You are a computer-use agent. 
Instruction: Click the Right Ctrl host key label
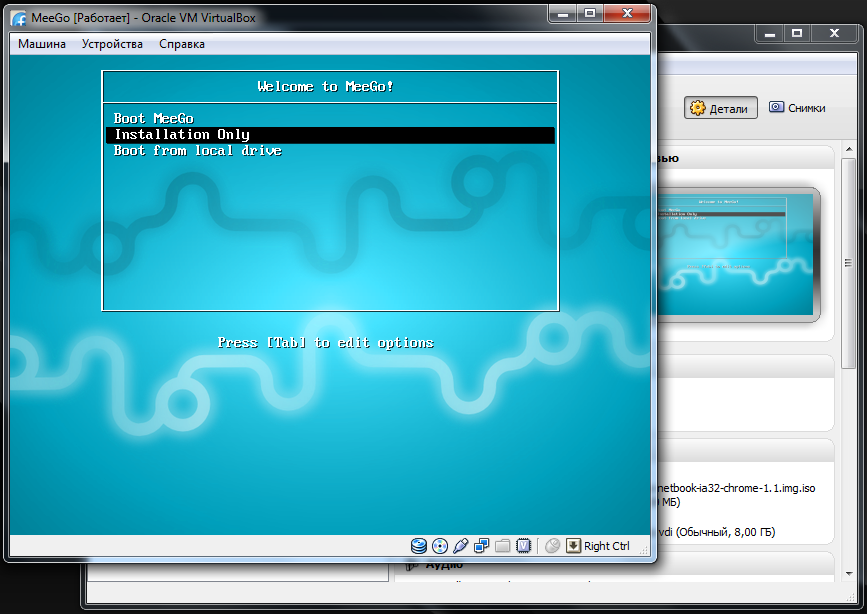point(607,546)
